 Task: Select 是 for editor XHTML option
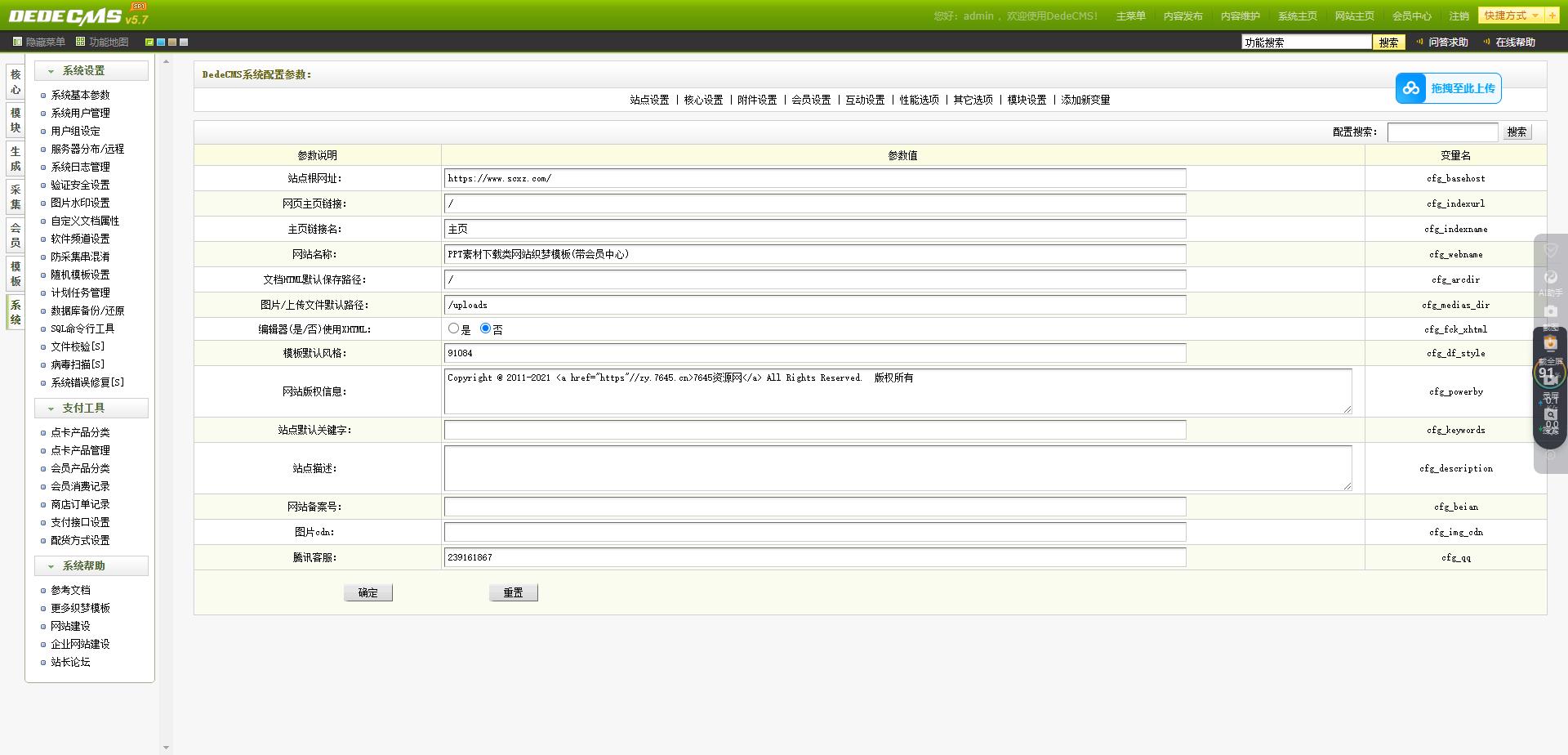coord(453,328)
